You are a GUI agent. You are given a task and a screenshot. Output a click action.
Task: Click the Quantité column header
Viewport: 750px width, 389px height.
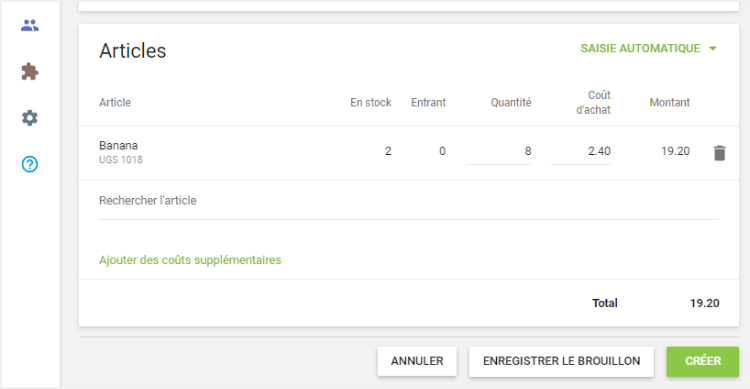[511, 102]
